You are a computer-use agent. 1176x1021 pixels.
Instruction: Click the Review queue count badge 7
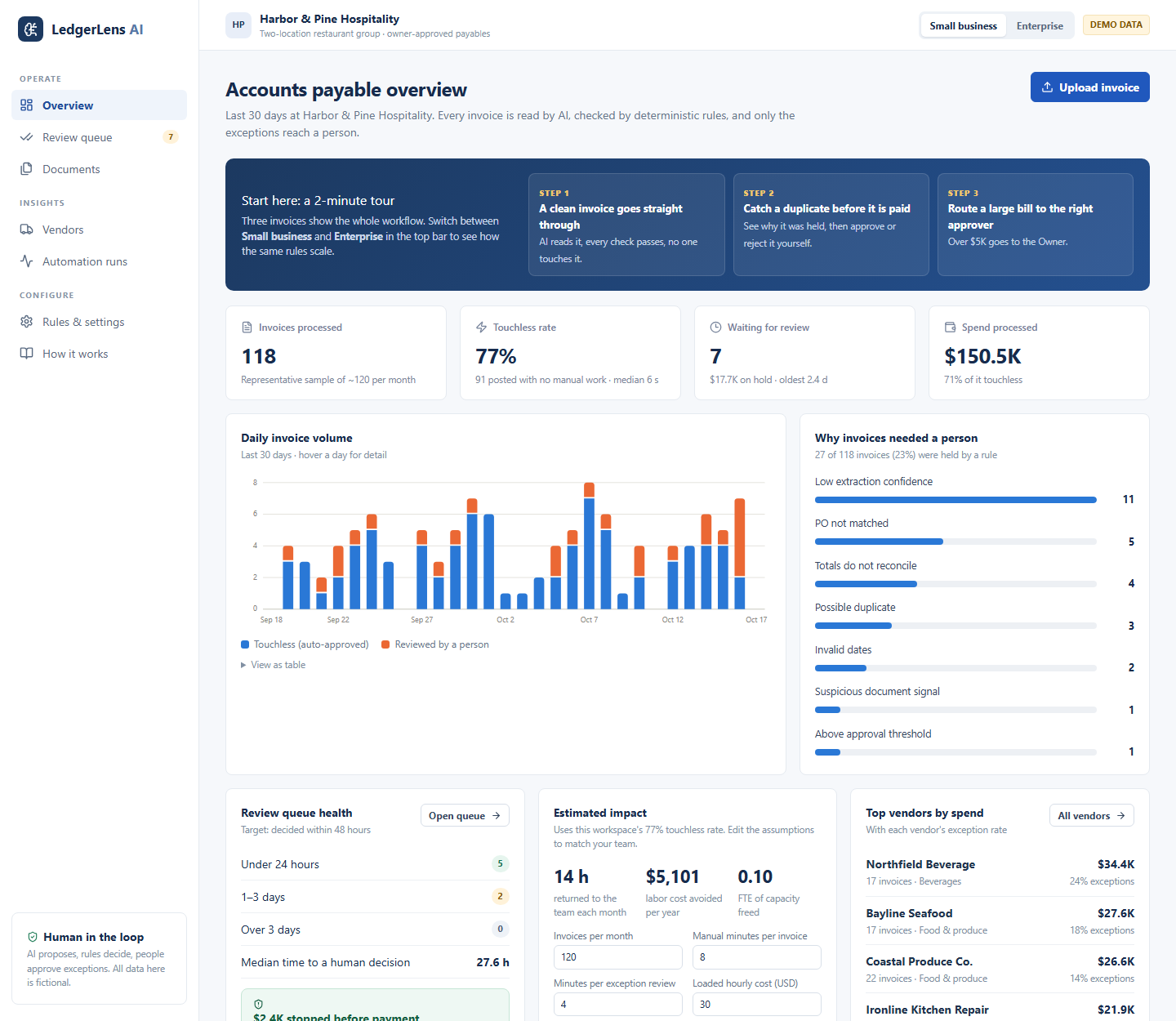[171, 137]
